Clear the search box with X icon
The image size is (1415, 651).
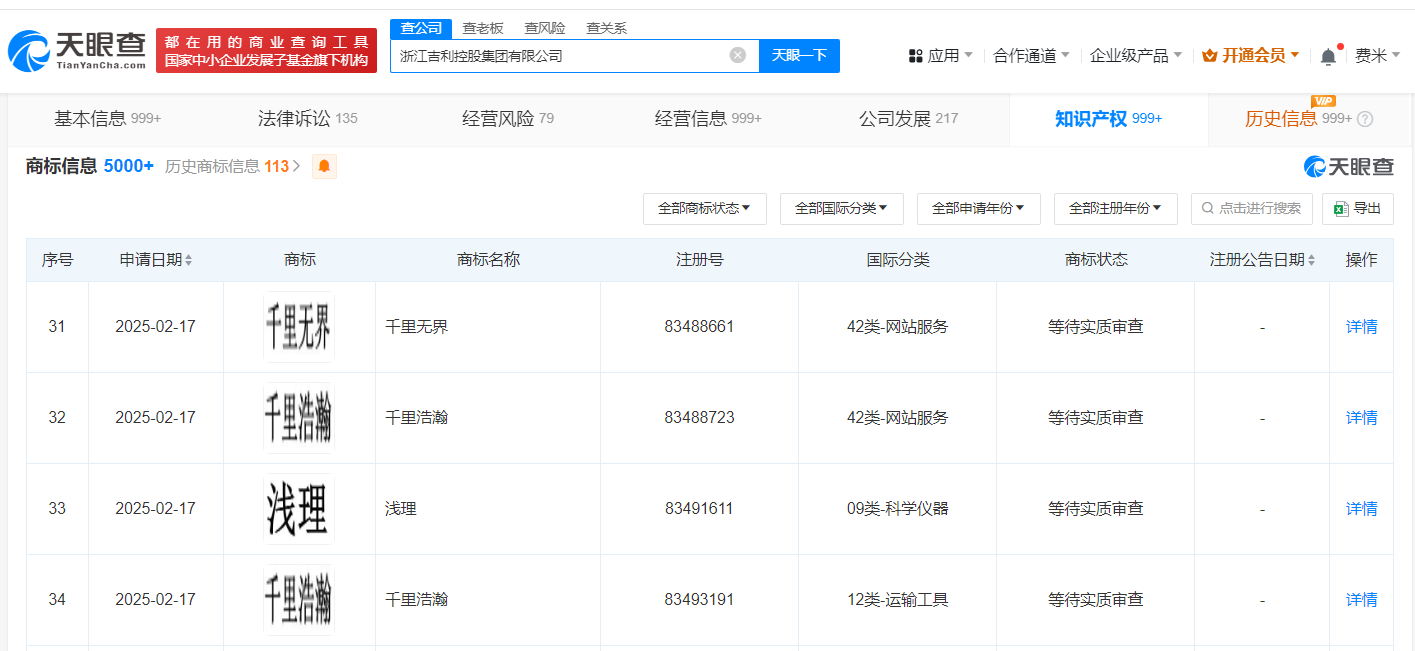click(x=738, y=55)
